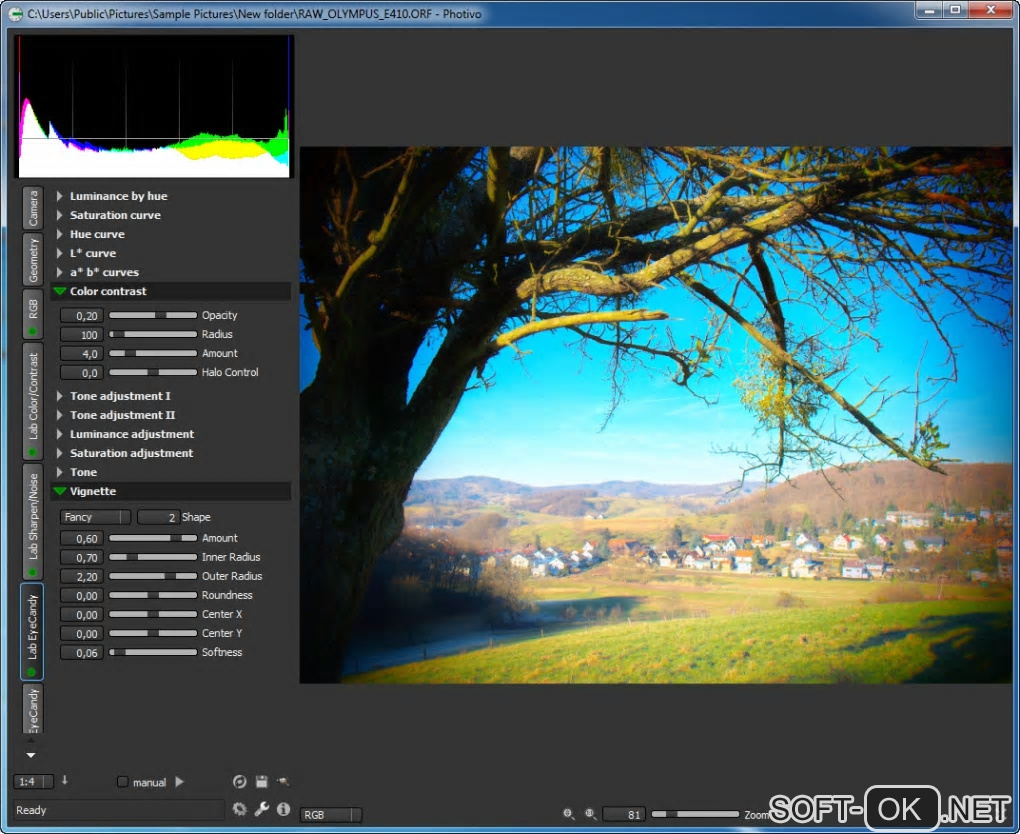
Task: Adjust the Halo Control slider
Action: 153,372
